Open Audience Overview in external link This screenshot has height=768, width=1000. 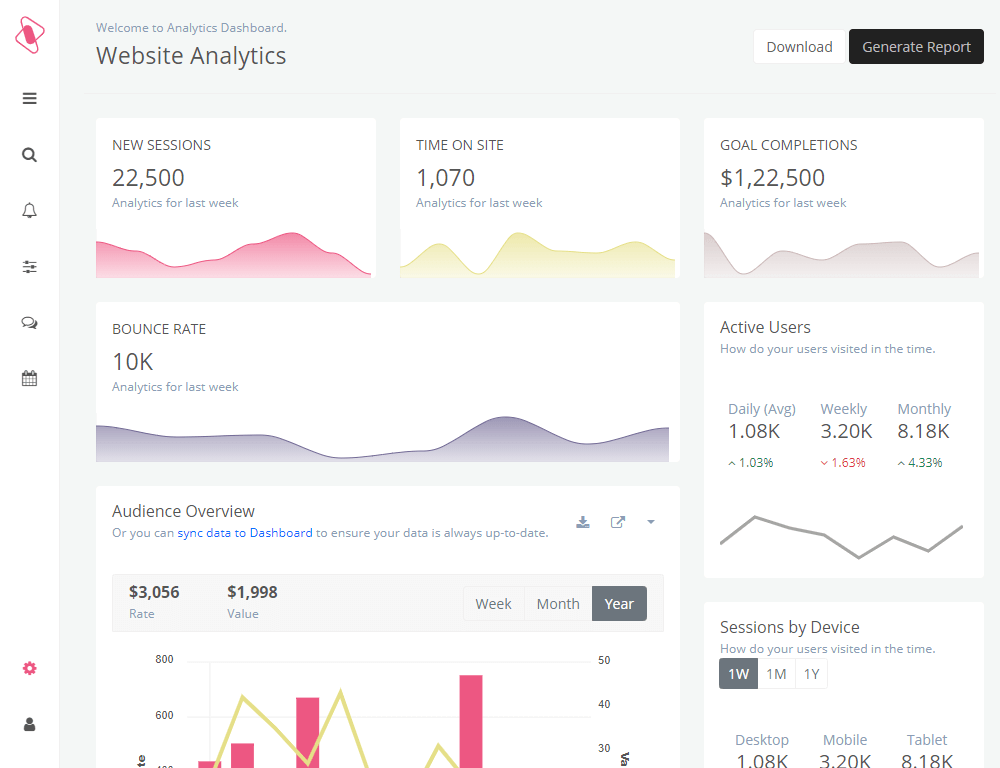pos(618,522)
